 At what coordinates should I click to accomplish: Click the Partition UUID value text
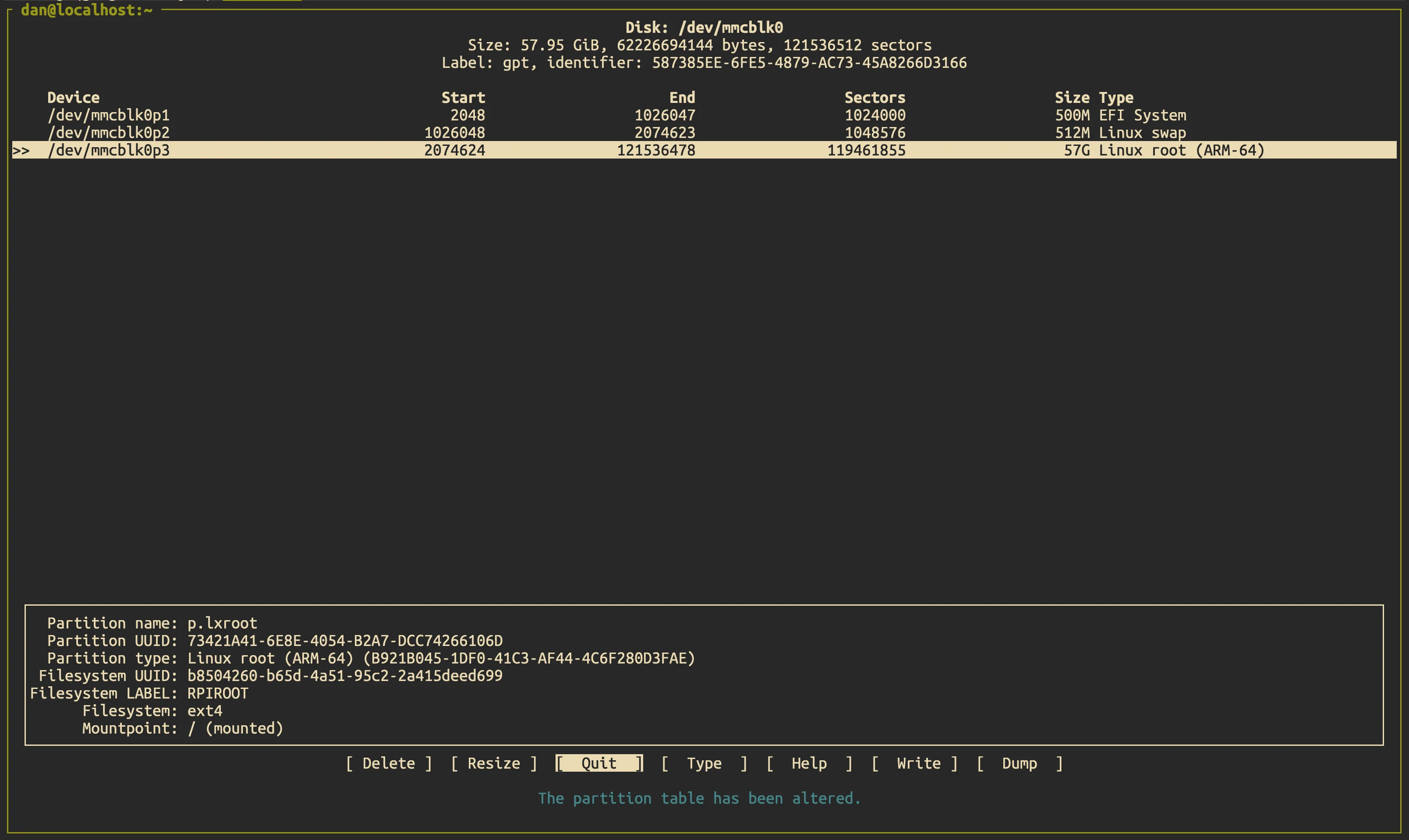tap(345, 640)
